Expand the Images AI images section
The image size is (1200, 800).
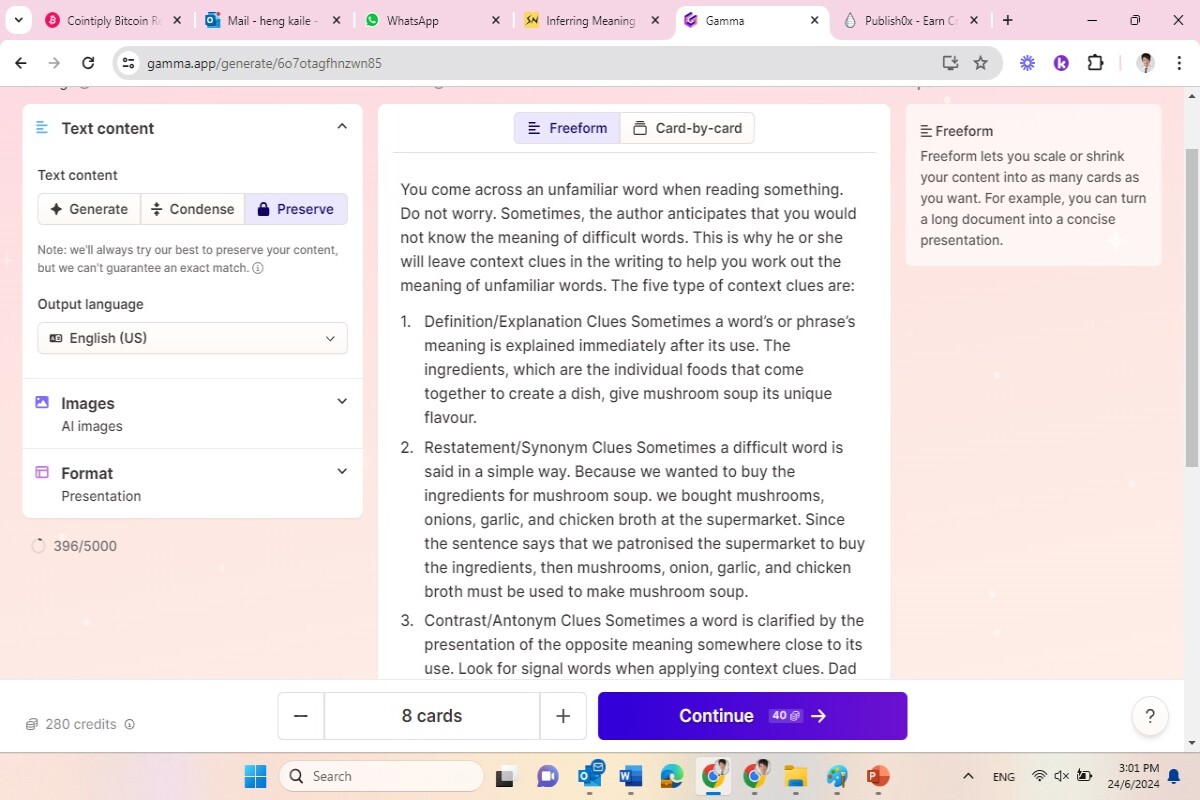click(x=193, y=414)
